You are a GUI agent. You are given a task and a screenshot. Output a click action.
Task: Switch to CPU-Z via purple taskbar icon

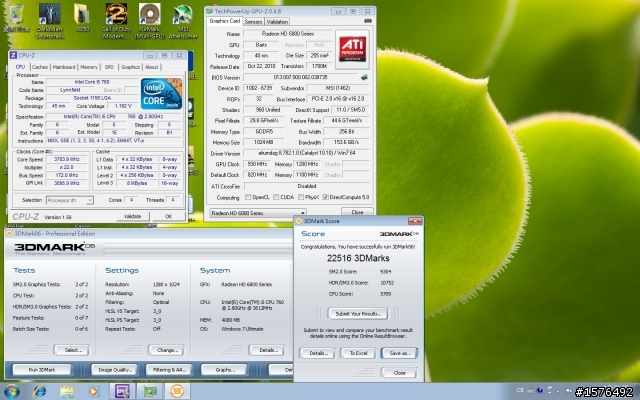(x=122, y=391)
